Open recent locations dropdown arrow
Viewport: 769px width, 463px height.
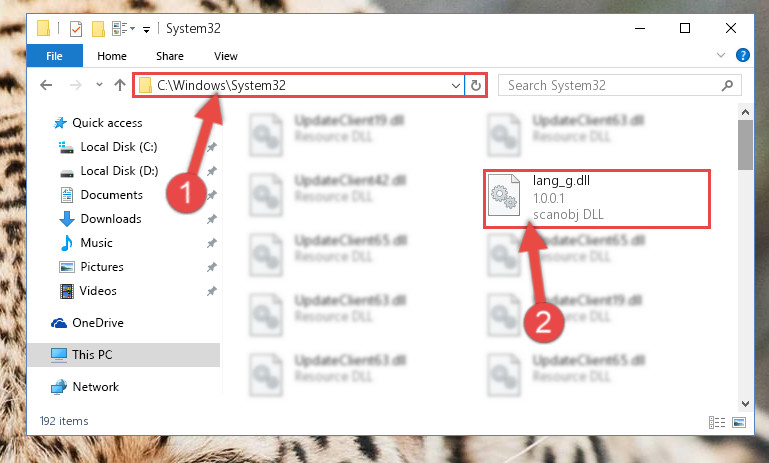coord(99,84)
